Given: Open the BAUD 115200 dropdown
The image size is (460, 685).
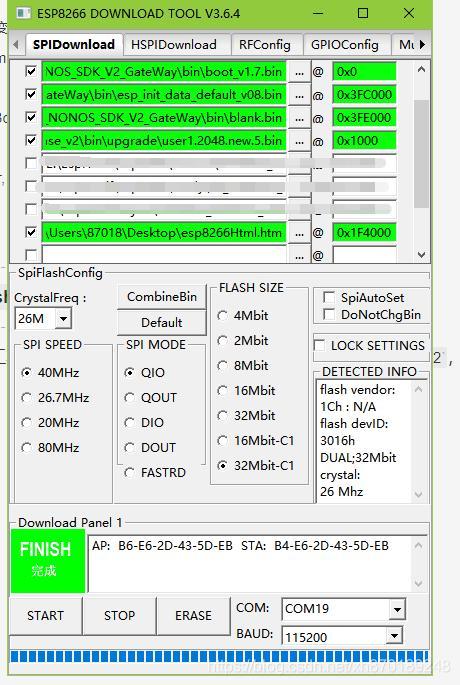Looking at the screenshot, I should coord(394,636).
